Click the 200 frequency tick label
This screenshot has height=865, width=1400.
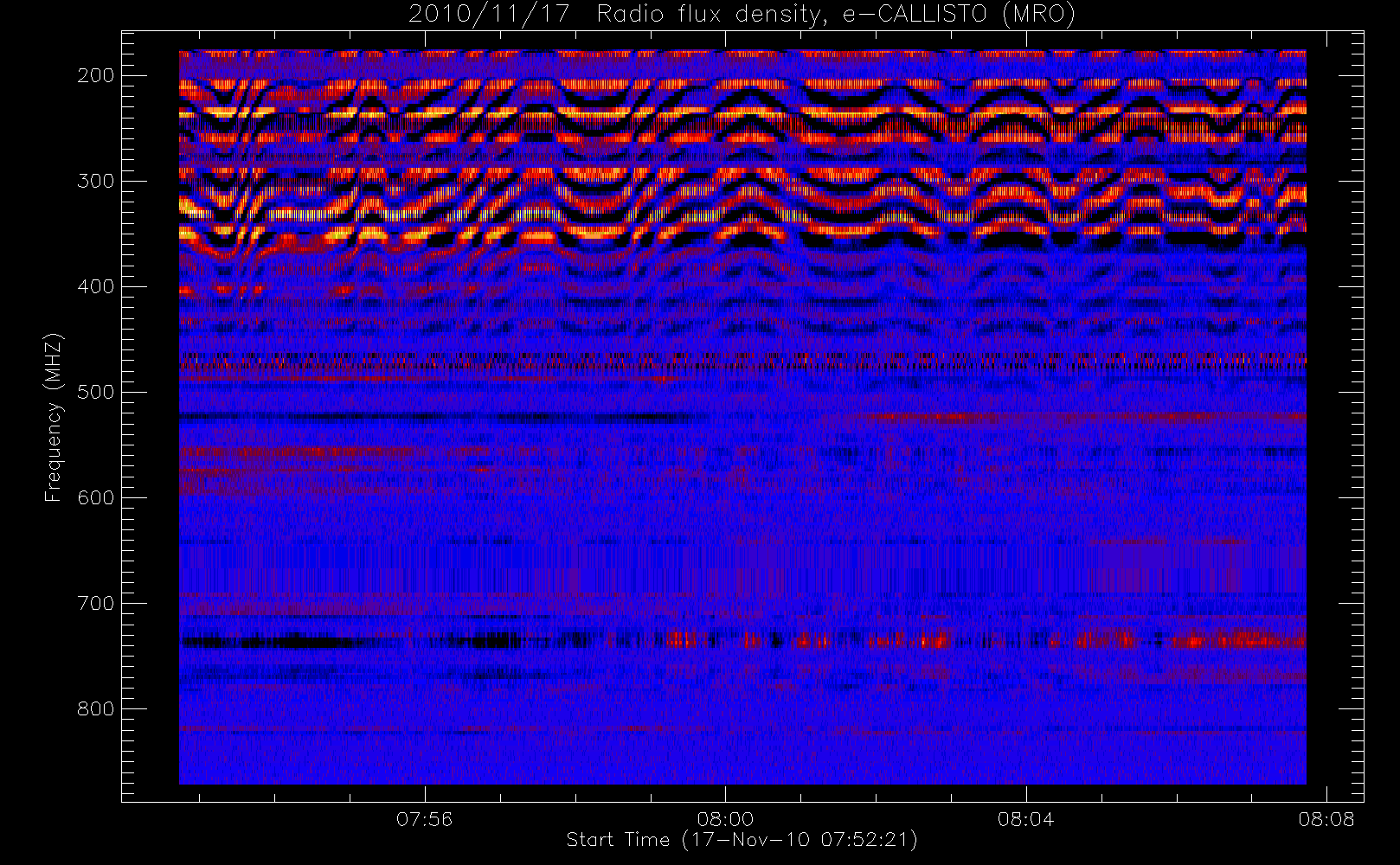[x=96, y=75]
